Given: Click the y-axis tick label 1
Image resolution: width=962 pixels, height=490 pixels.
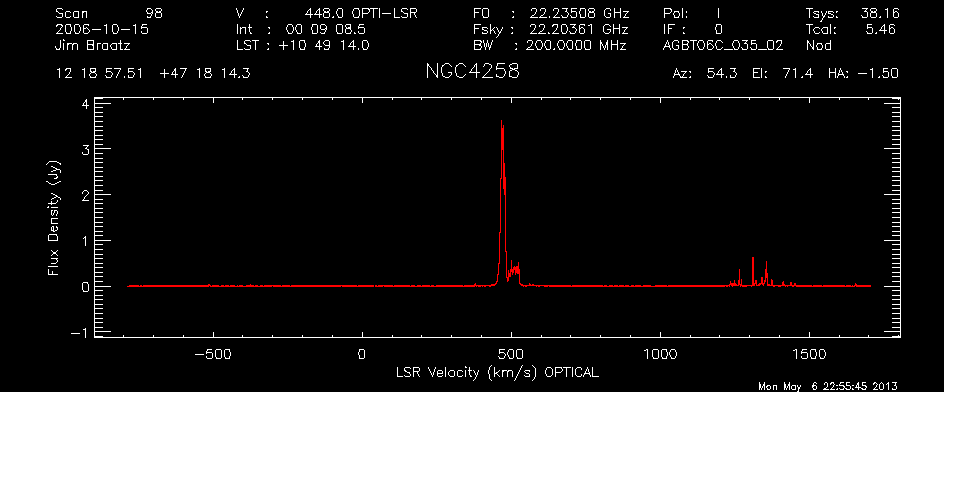Looking at the screenshot, I should coord(85,241).
